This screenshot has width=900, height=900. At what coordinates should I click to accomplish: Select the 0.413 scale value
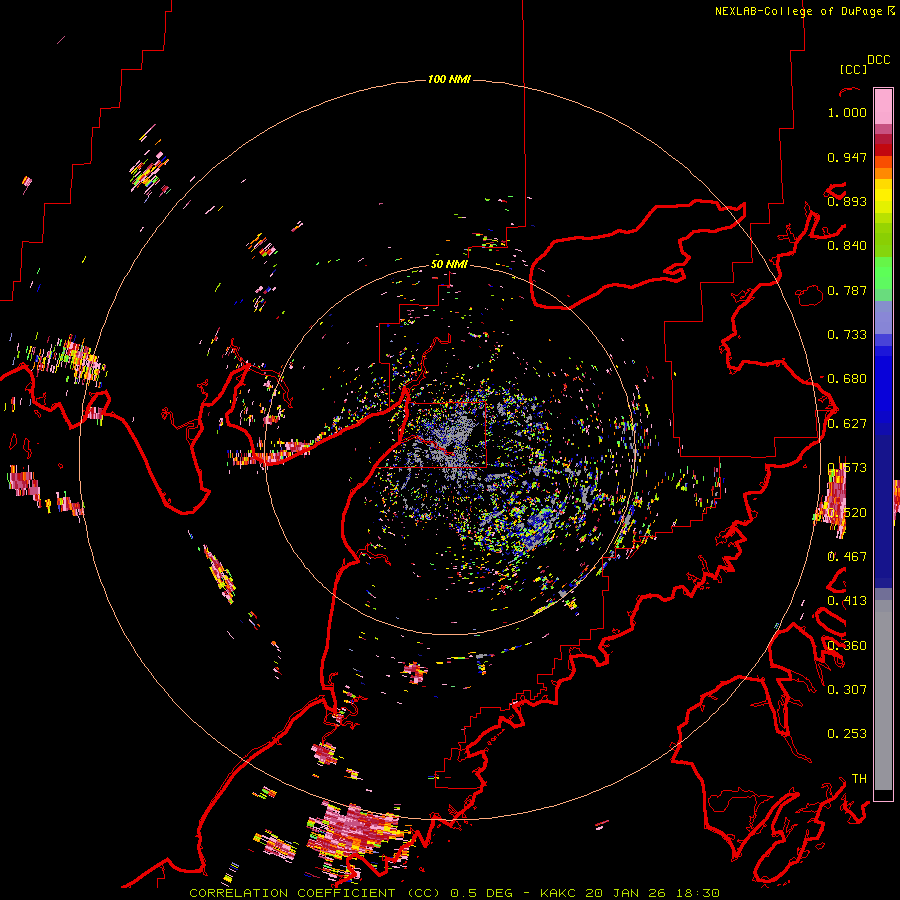(847, 601)
